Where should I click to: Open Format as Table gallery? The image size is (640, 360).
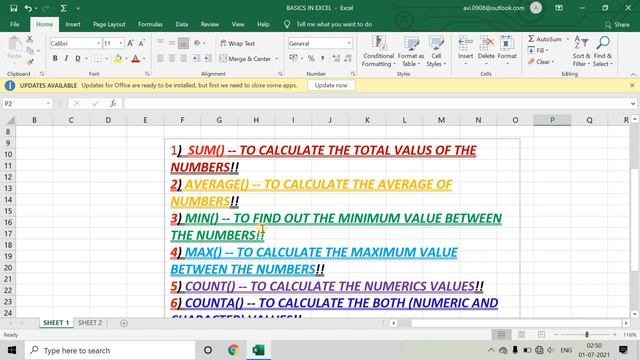(411, 51)
